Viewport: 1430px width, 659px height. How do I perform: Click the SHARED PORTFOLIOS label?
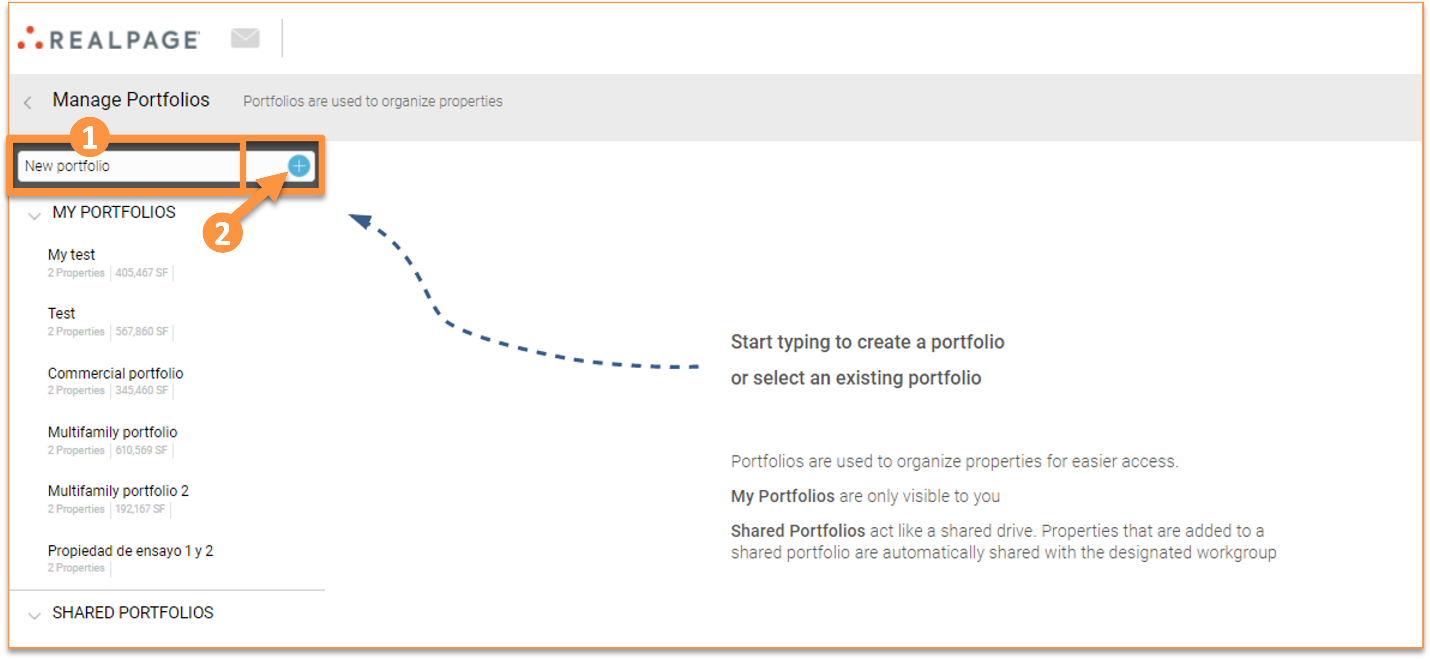(x=131, y=612)
